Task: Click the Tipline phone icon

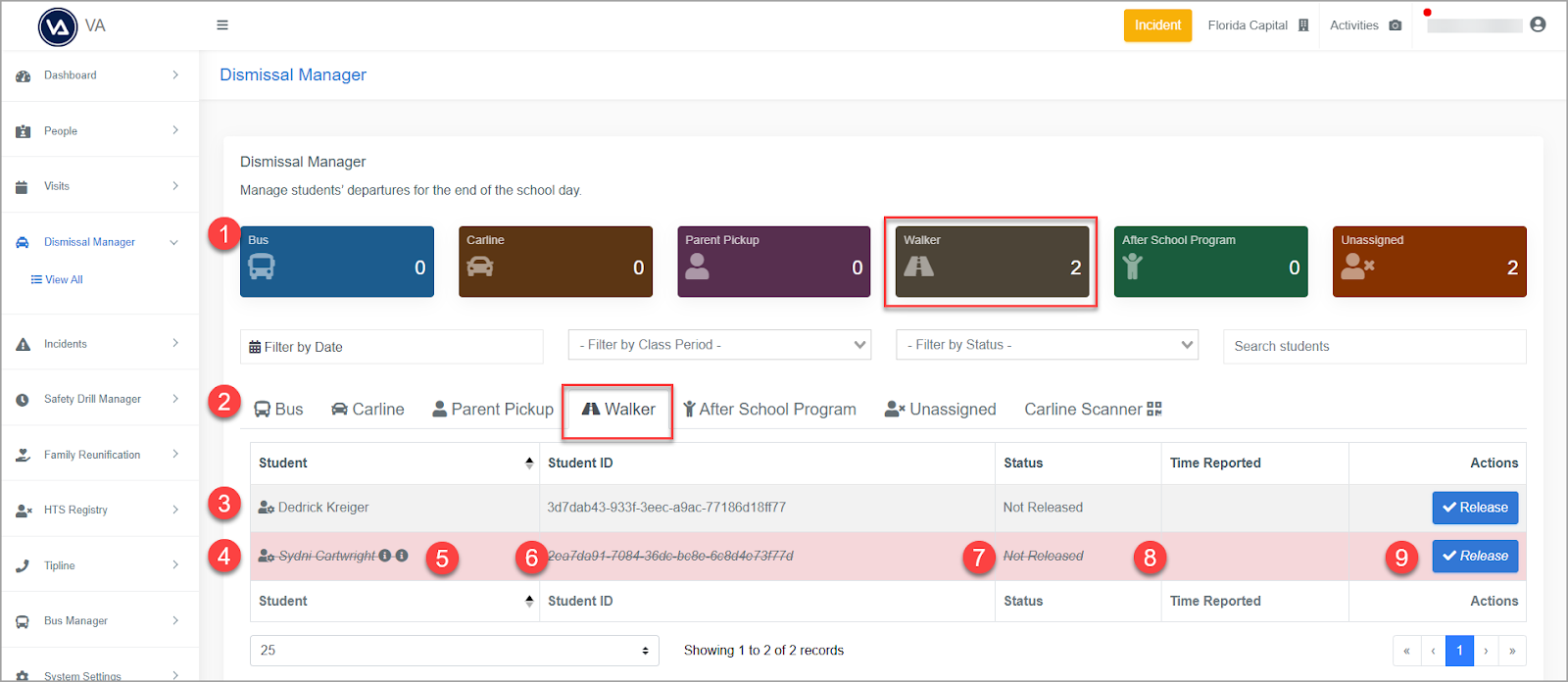Action: [x=23, y=565]
